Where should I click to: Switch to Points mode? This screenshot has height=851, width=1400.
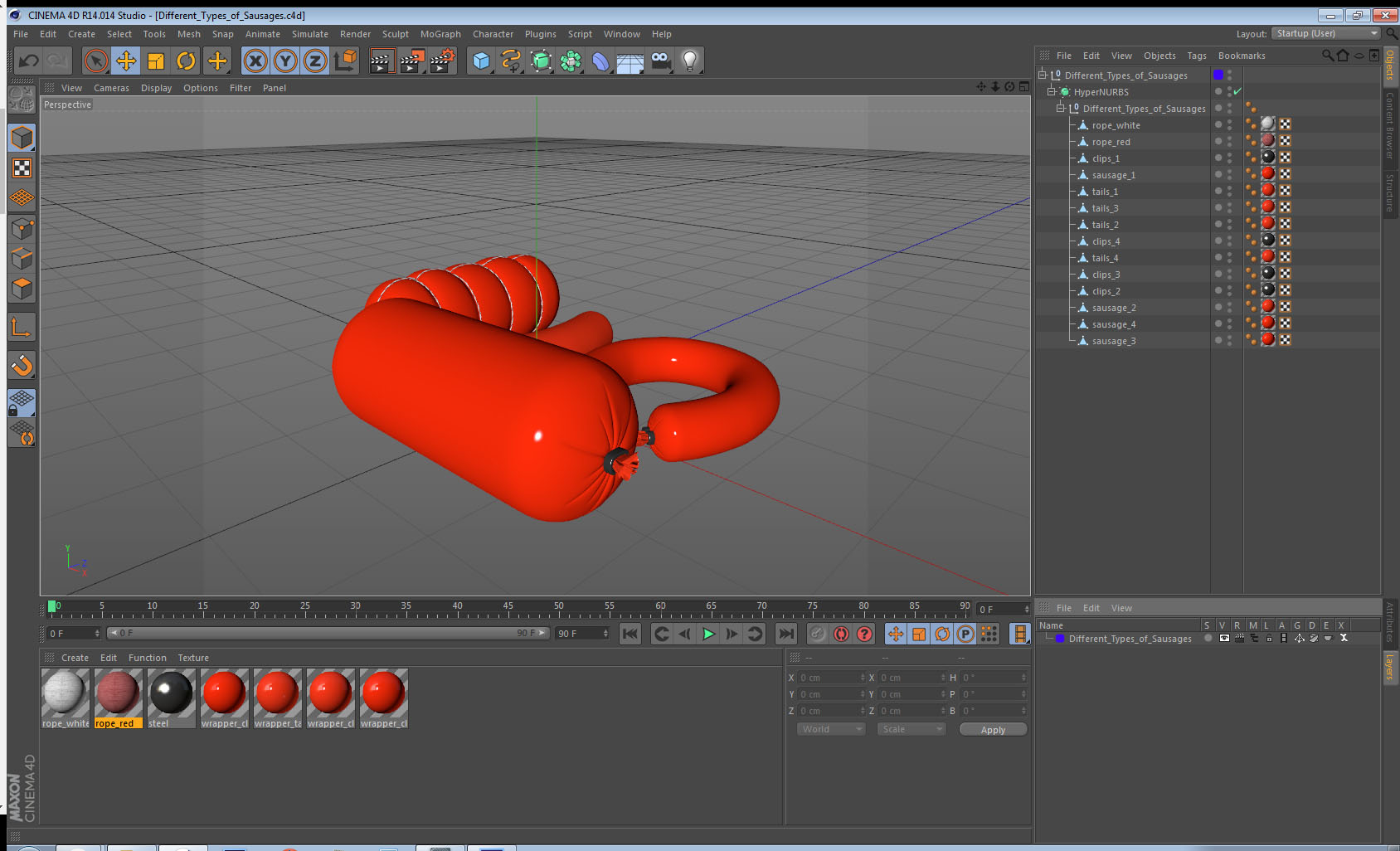[x=22, y=229]
